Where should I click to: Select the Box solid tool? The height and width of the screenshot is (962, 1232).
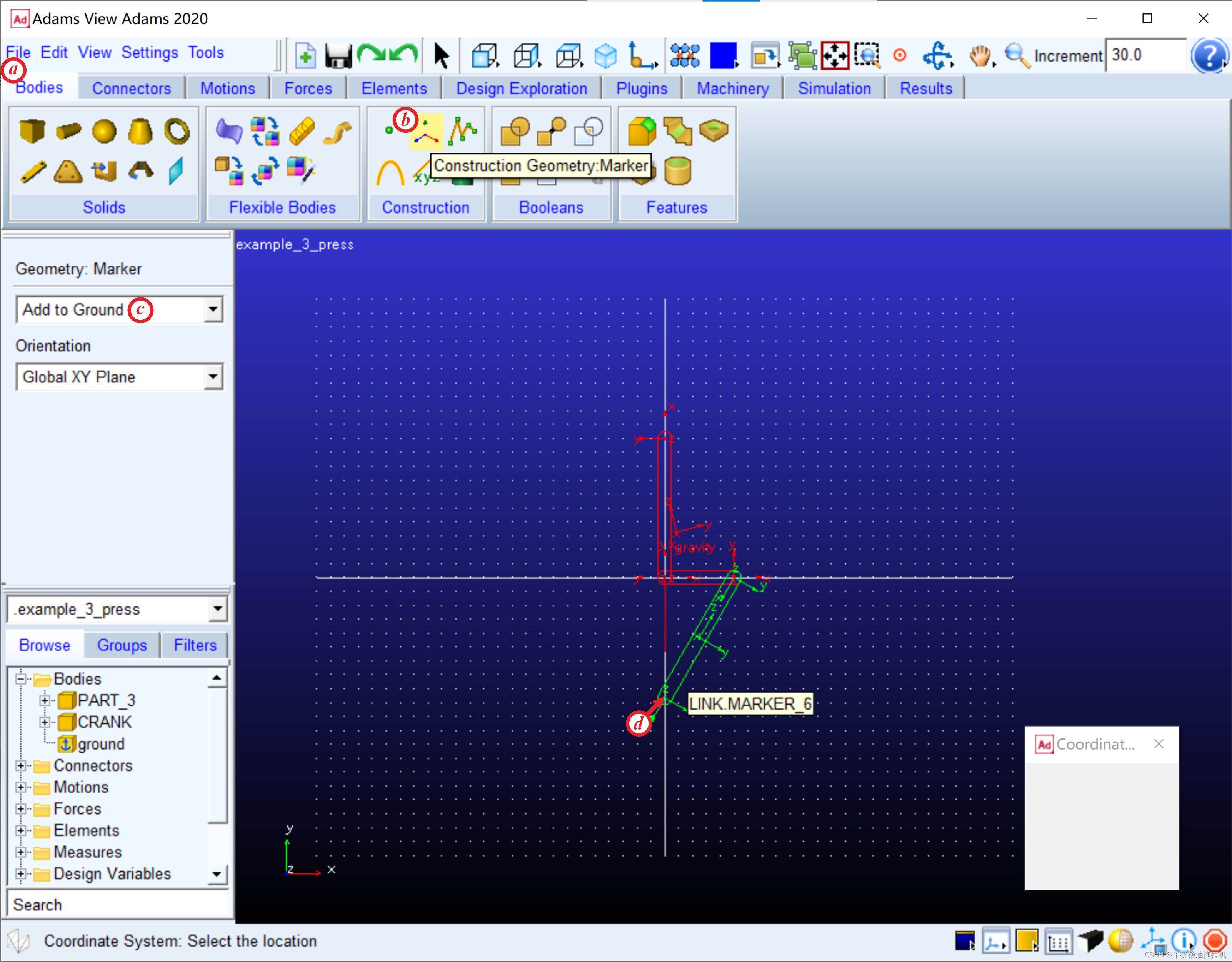click(32, 131)
